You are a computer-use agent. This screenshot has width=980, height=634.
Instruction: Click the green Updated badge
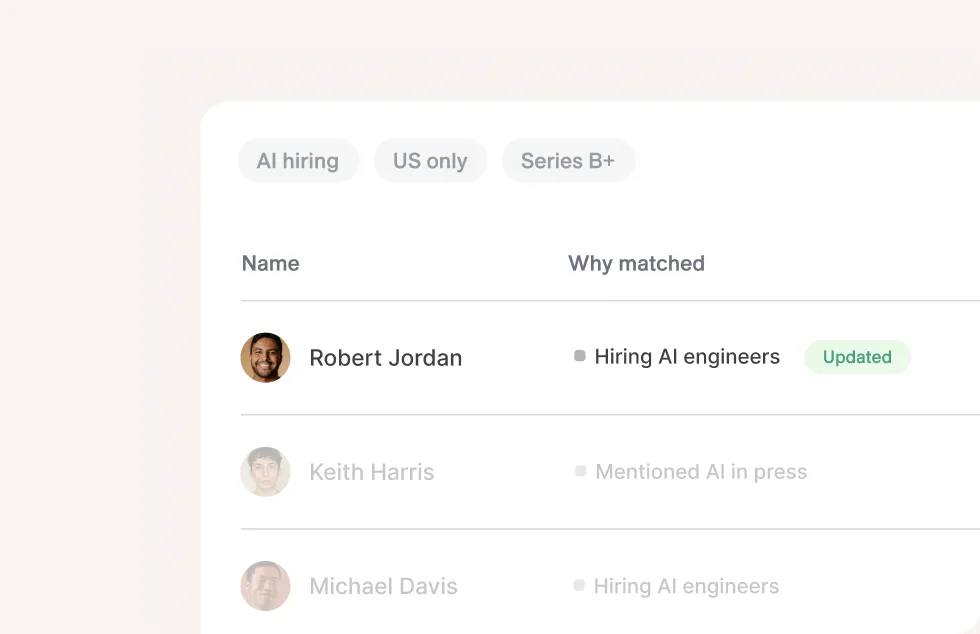[x=857, y=357]
